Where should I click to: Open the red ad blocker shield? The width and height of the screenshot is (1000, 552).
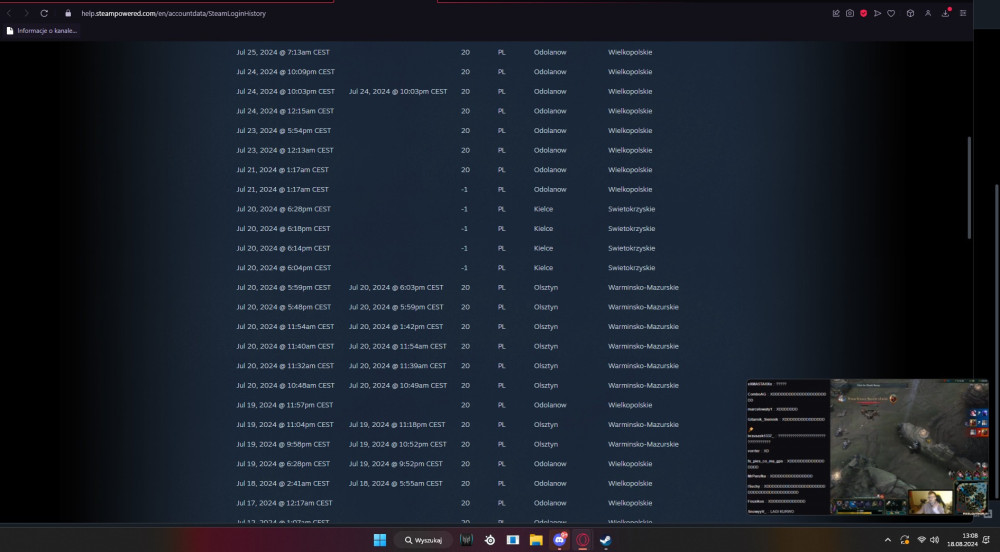click(x=864, y=13)
